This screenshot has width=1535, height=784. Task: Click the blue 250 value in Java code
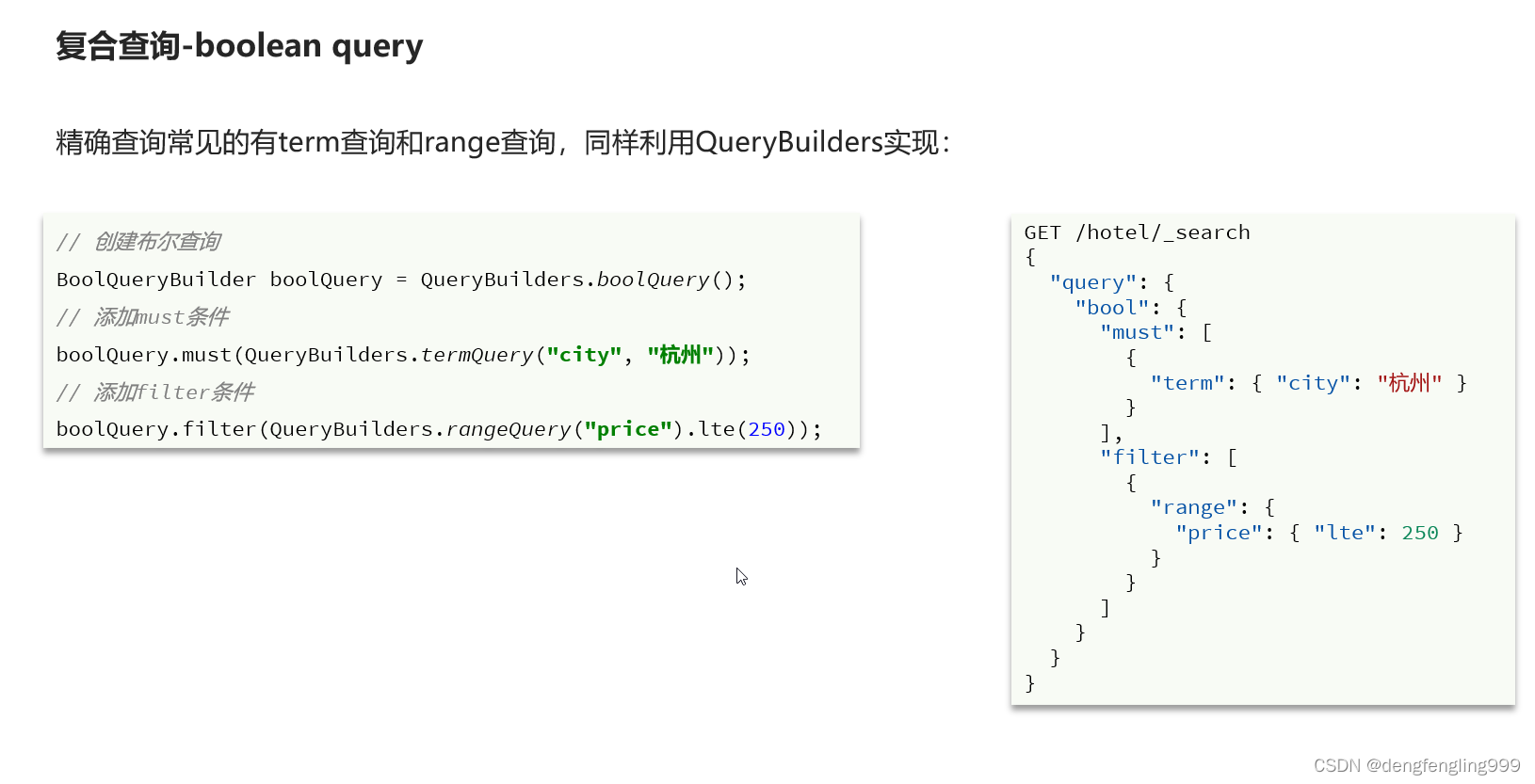pos(767,429)
